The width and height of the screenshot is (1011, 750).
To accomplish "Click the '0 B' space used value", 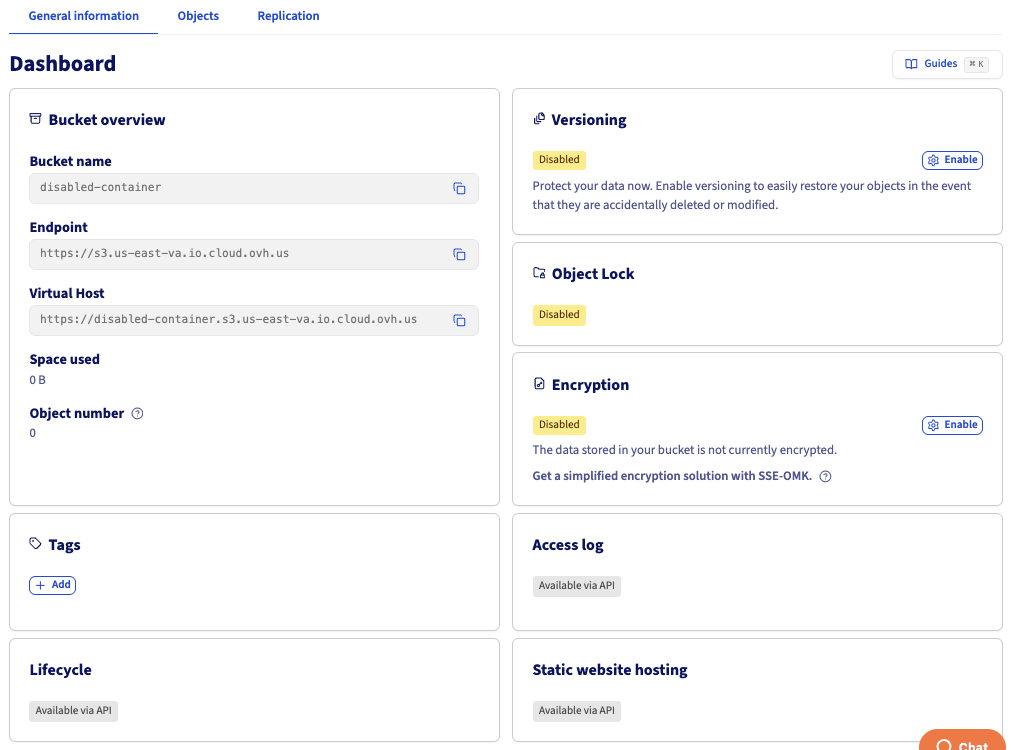I will click(x=37, y=380).
